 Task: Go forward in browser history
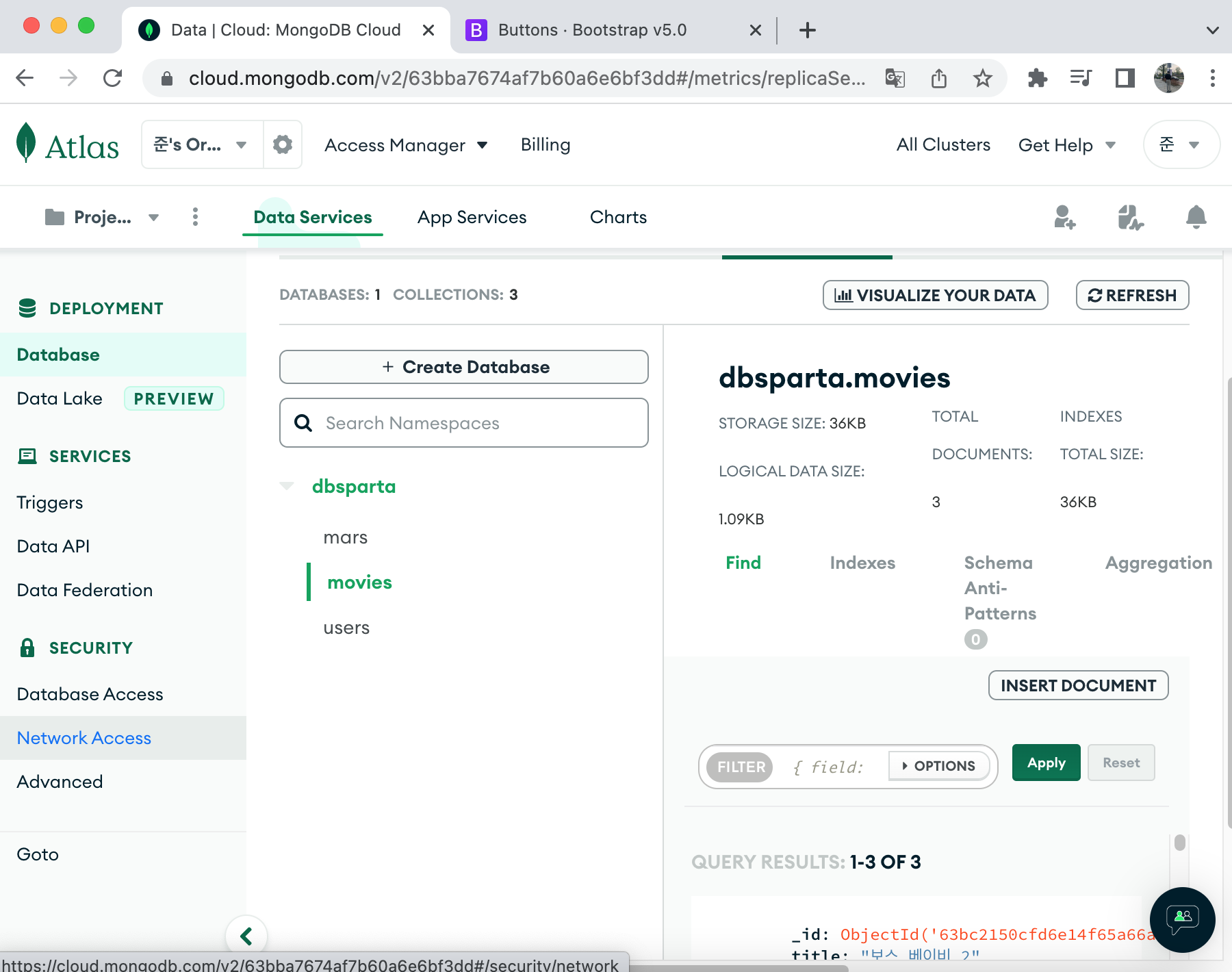68,78
